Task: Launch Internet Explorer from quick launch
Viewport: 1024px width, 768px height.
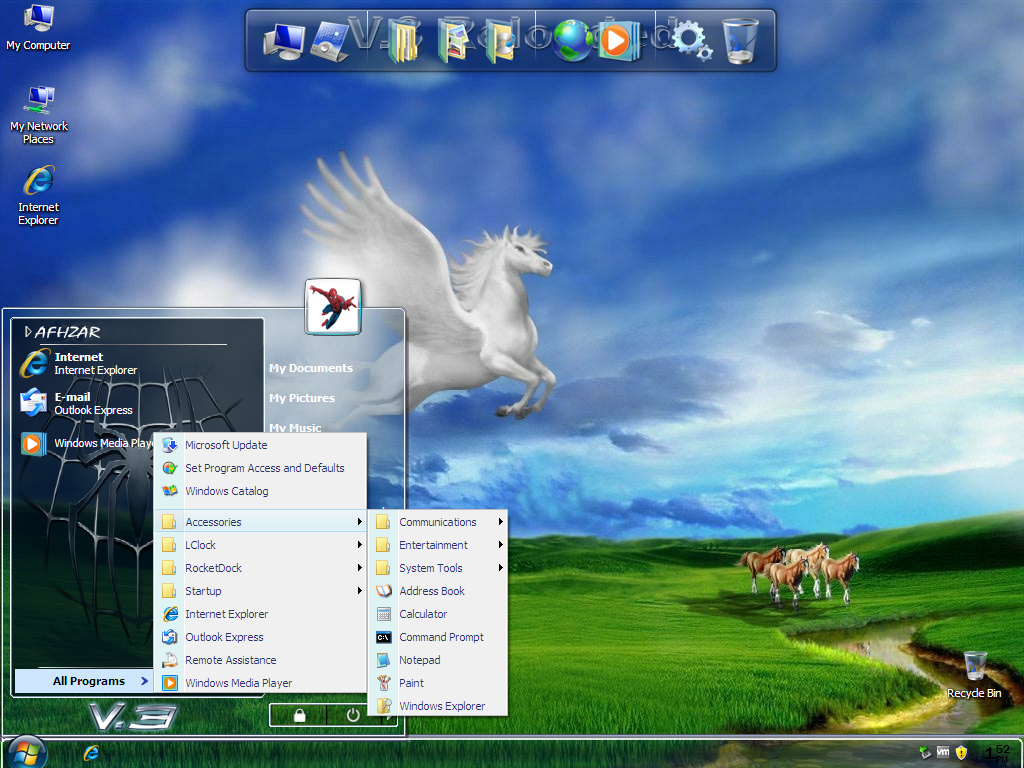Action: coord(91,753)
